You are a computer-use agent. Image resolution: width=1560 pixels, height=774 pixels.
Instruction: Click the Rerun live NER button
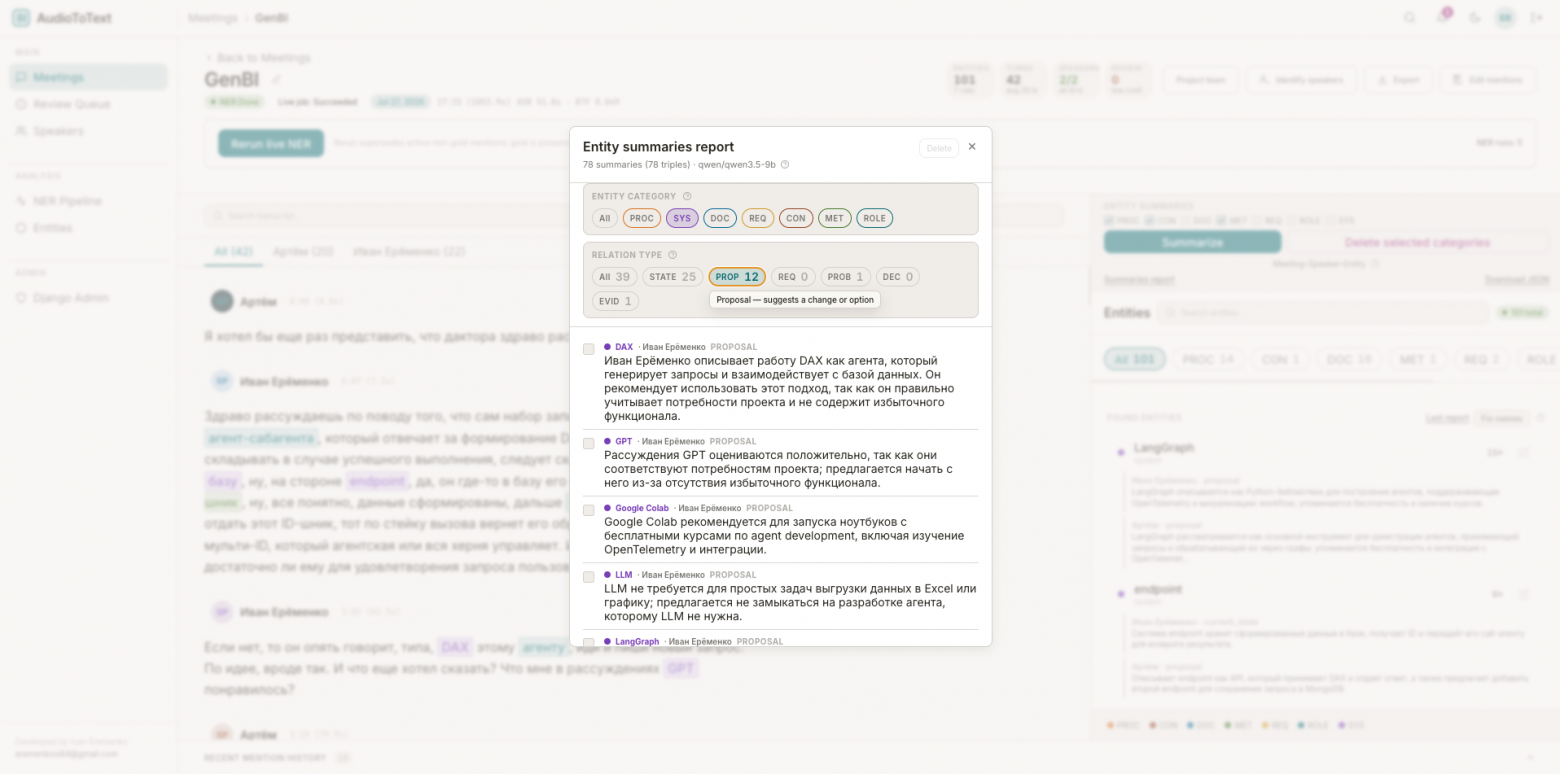tap(271, 143)
